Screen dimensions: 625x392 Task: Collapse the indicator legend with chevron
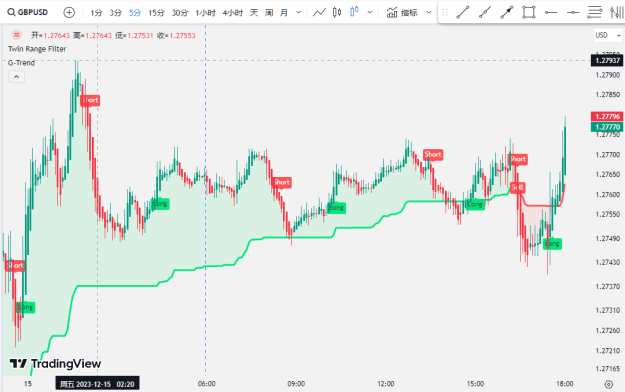pos(16,77)
